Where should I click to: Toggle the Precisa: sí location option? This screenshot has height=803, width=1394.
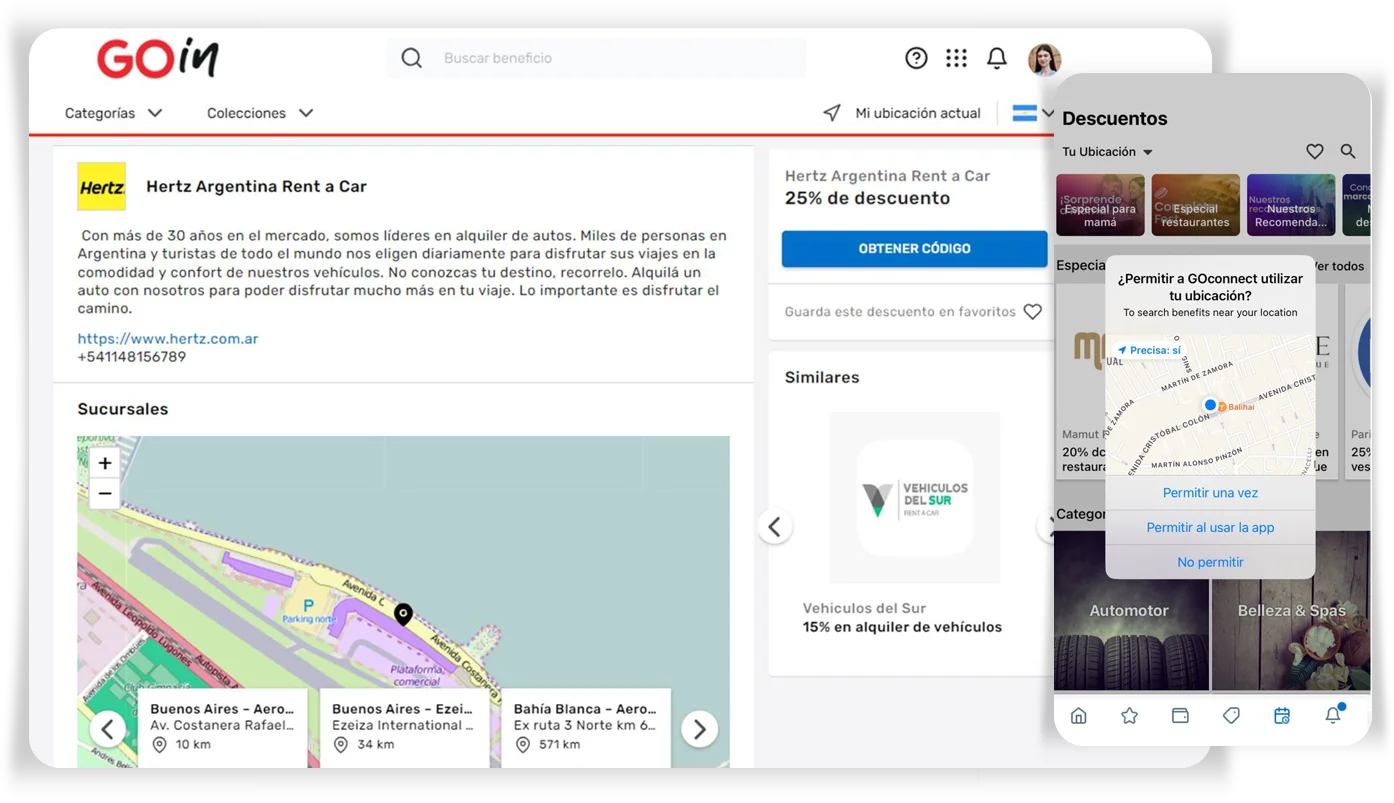1148,350
